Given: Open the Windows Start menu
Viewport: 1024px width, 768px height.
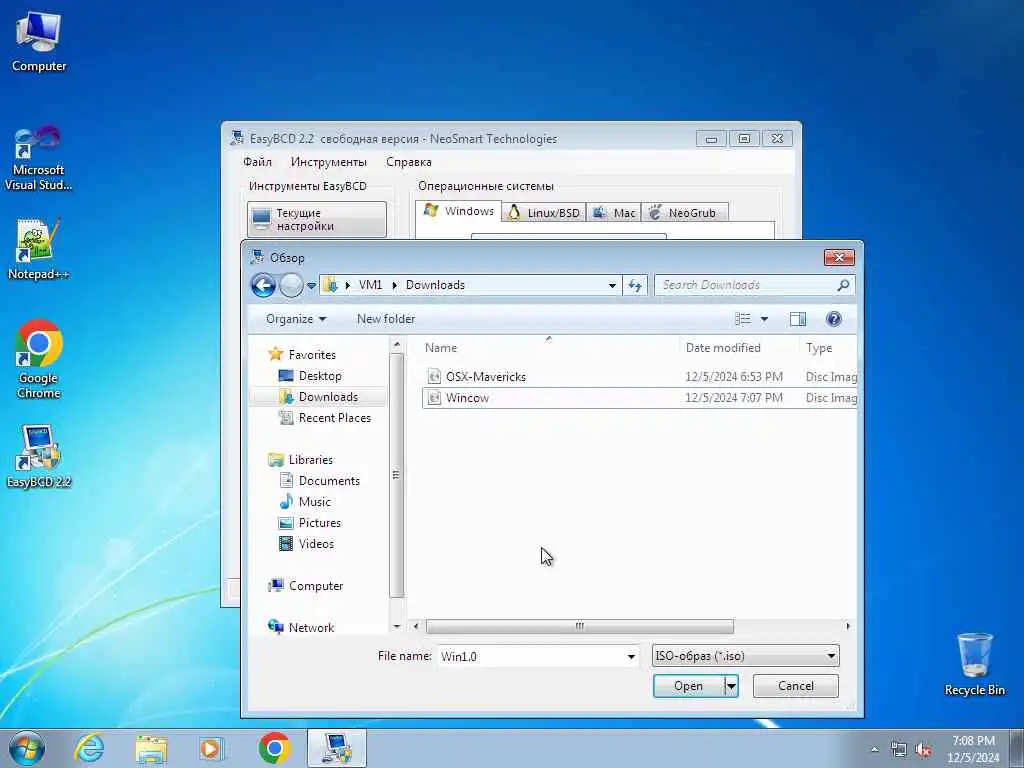Looking at the screenshot, I should [x=27, y=748].
